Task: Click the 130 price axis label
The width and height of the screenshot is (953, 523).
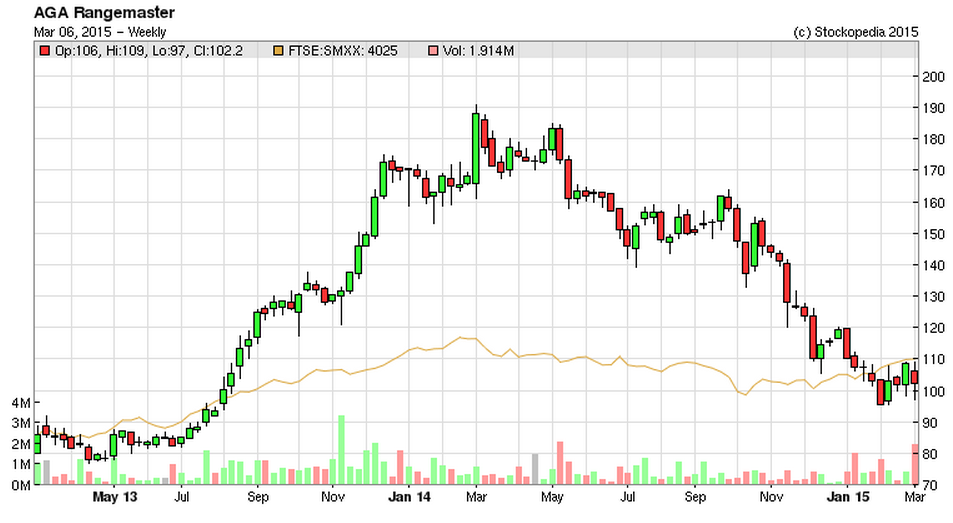Action: point(933,296)
